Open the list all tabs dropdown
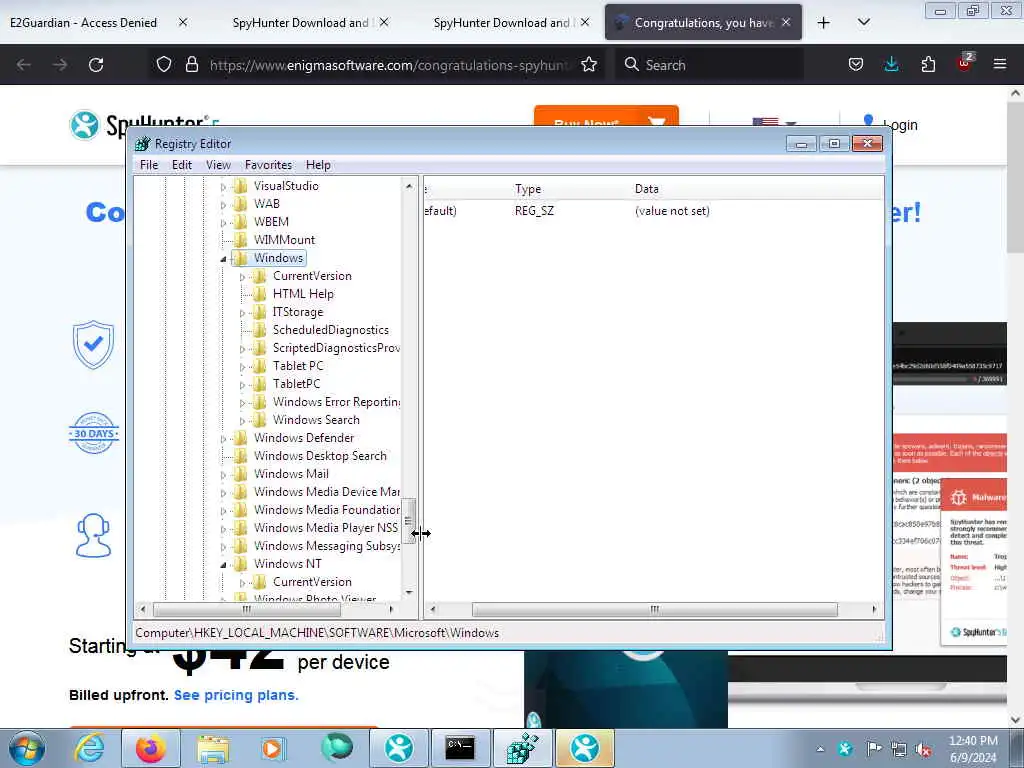The height and width of the screenshot is (768, 1024). click(863, 23)
